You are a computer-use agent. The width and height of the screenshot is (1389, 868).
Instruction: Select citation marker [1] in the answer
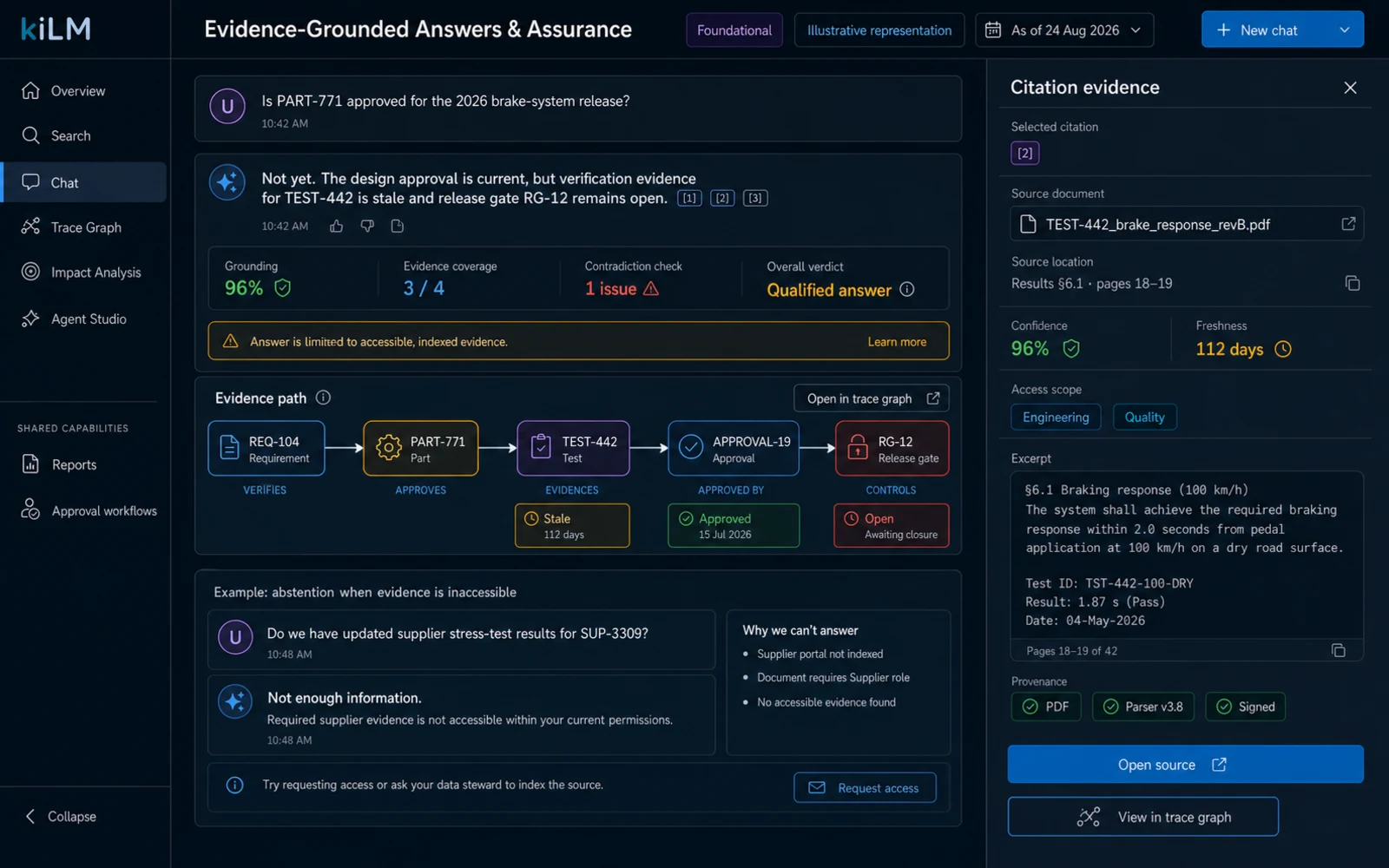[x=689, y=198]
